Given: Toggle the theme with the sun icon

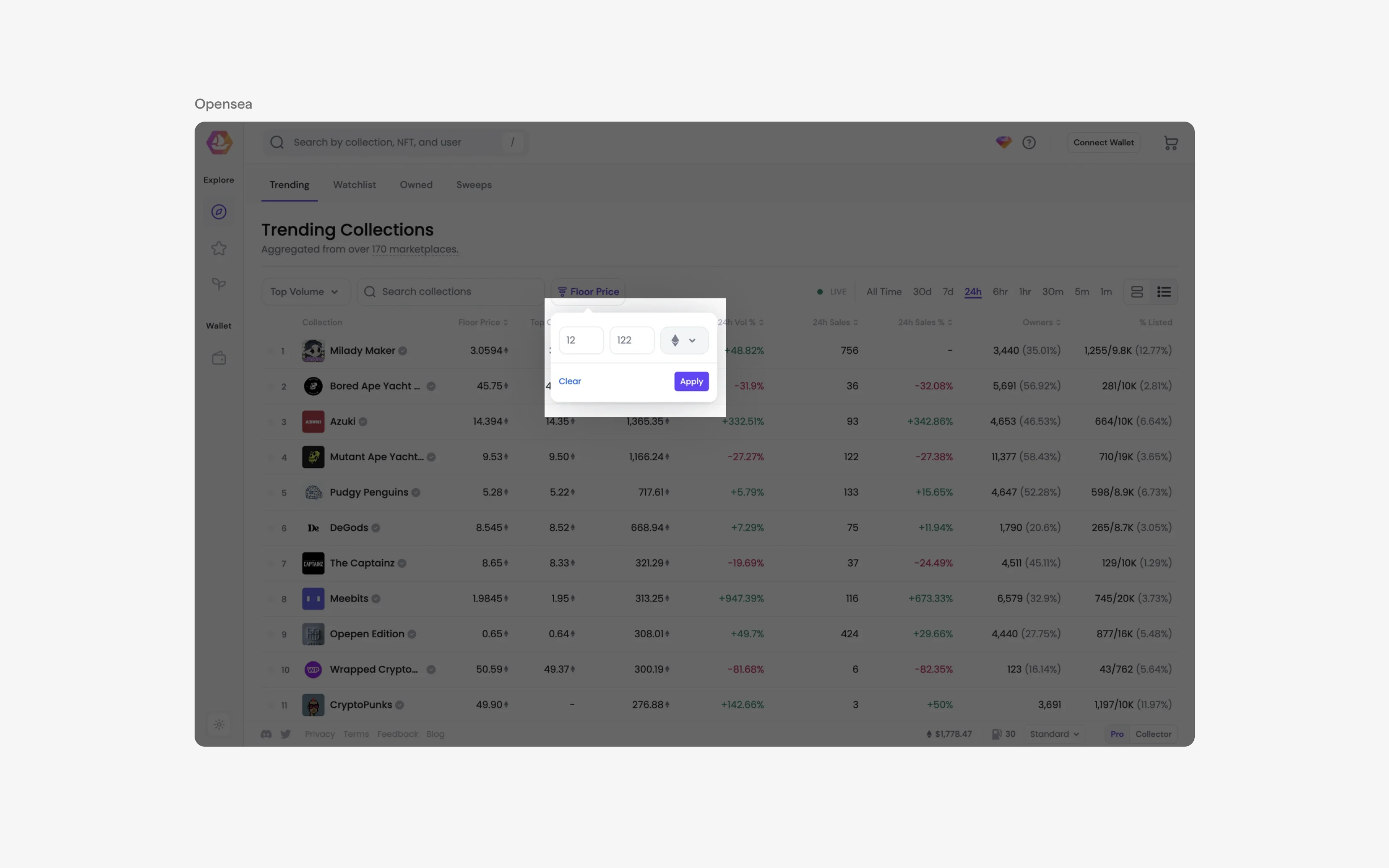Looking at the screenshot, I should [219, 724].
